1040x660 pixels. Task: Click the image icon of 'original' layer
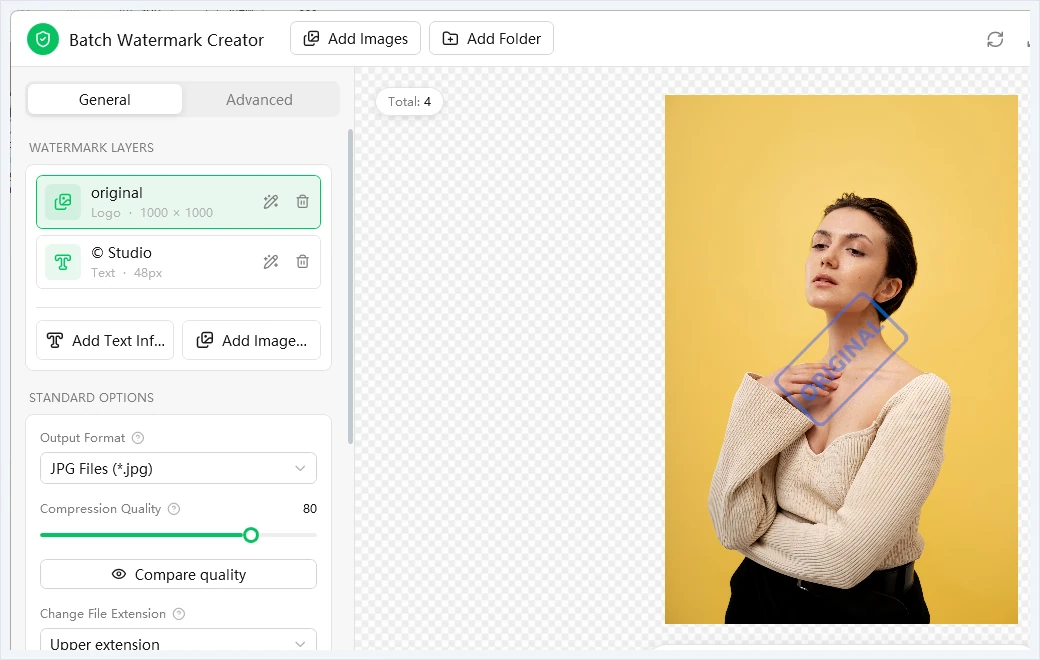[63, 202]
